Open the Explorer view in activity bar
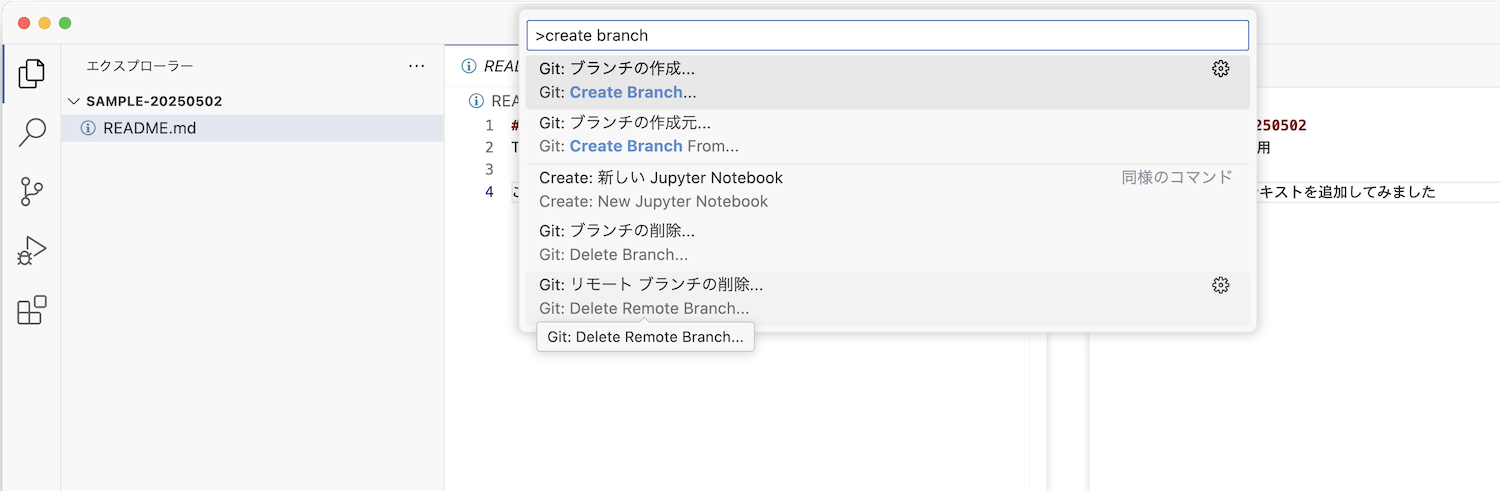Image resolution: width=1500 pixels, height=491 pixels. (32, 72)
